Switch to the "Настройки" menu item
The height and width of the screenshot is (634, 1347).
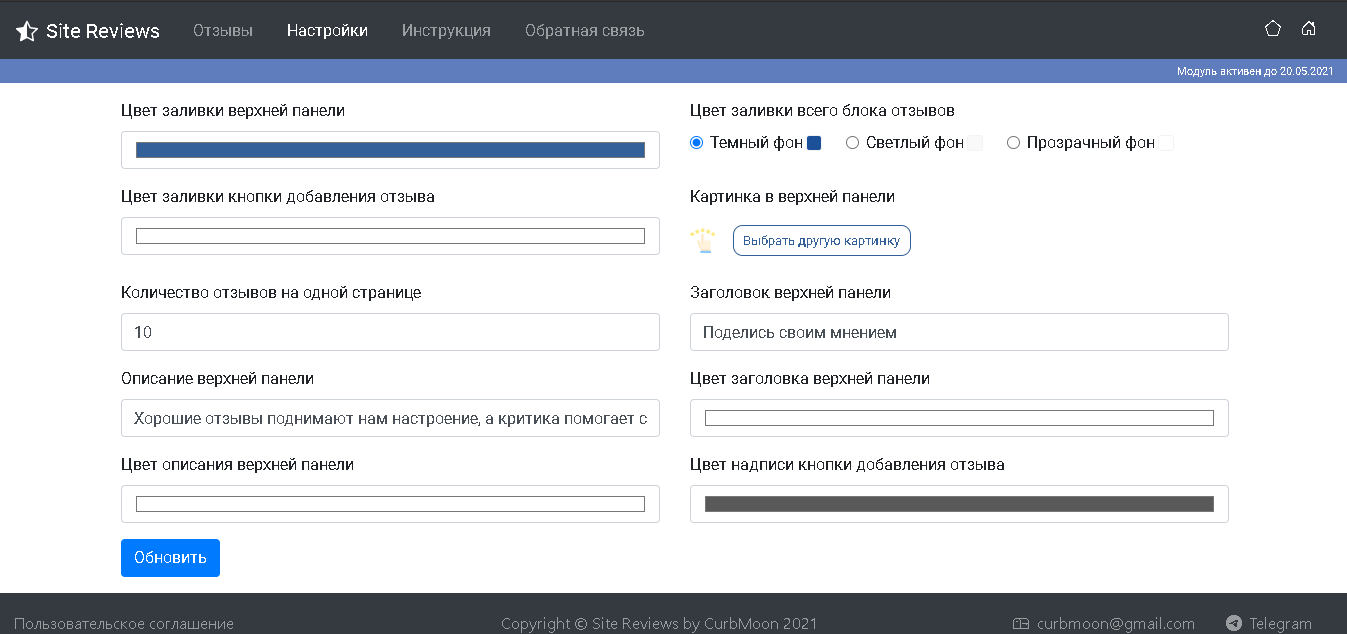pos(327,31)
